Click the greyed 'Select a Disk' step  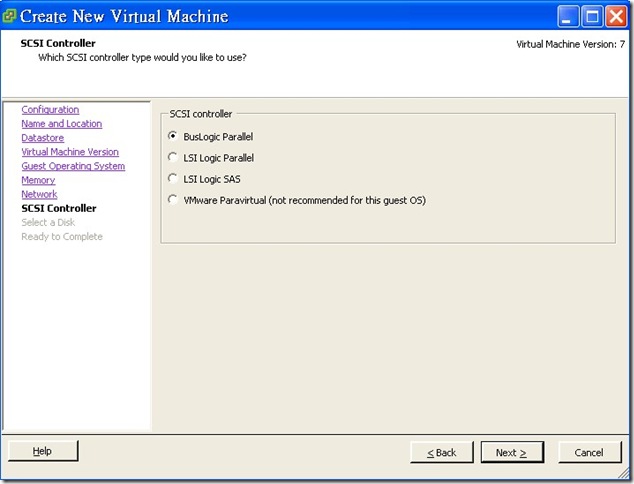48,222
